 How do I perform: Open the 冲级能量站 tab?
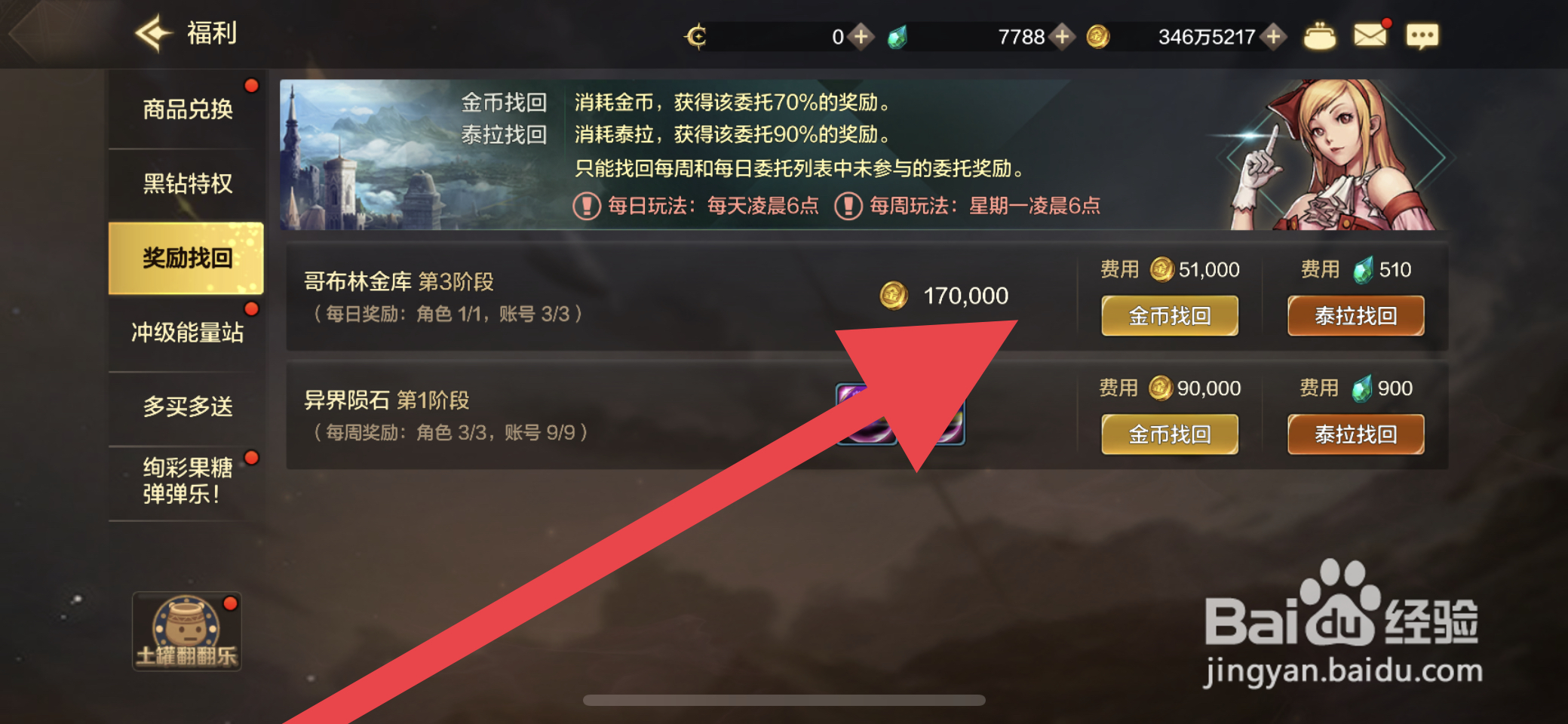pos(187,332)
